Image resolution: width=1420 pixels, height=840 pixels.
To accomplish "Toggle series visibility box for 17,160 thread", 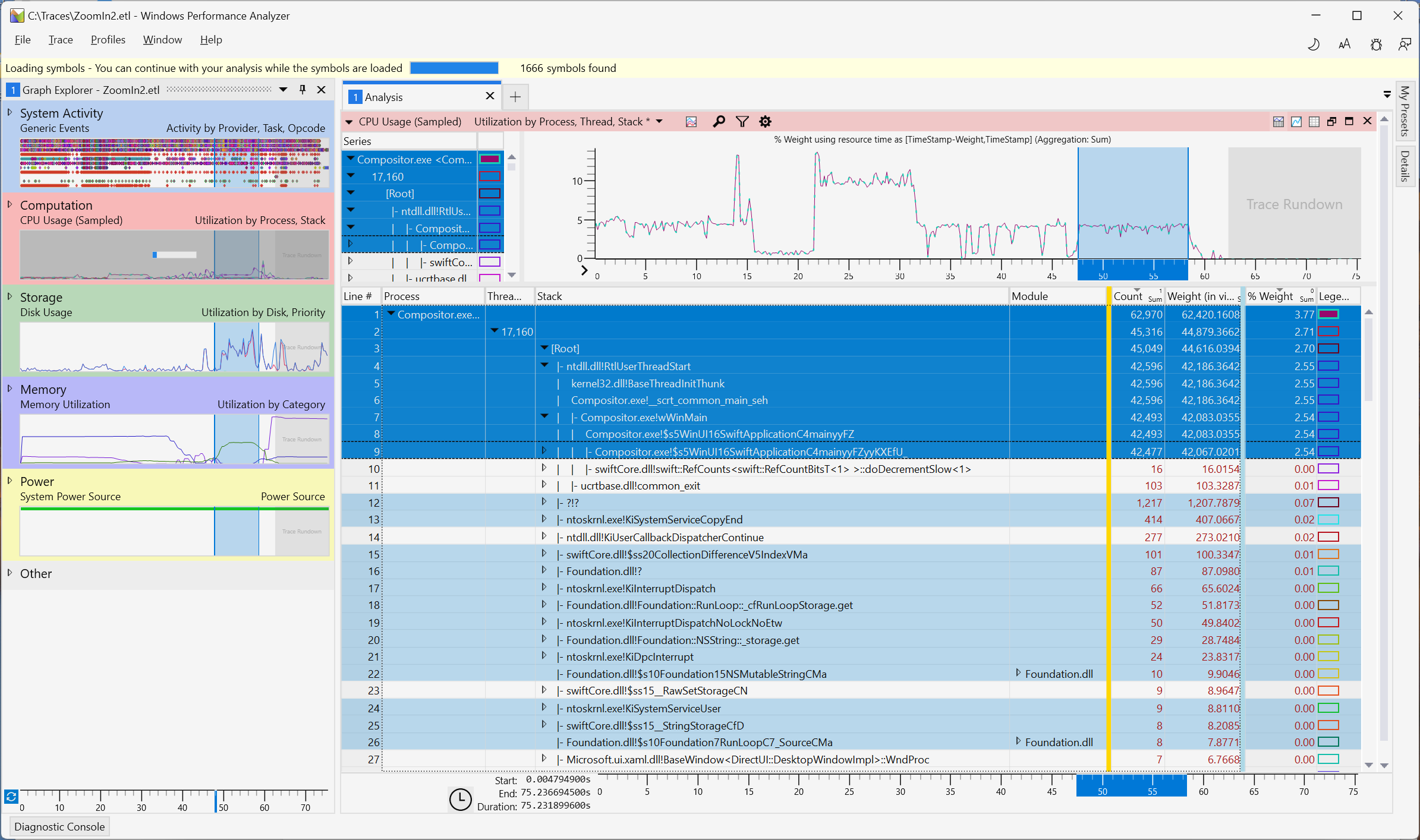I will (x=490, y=176).
